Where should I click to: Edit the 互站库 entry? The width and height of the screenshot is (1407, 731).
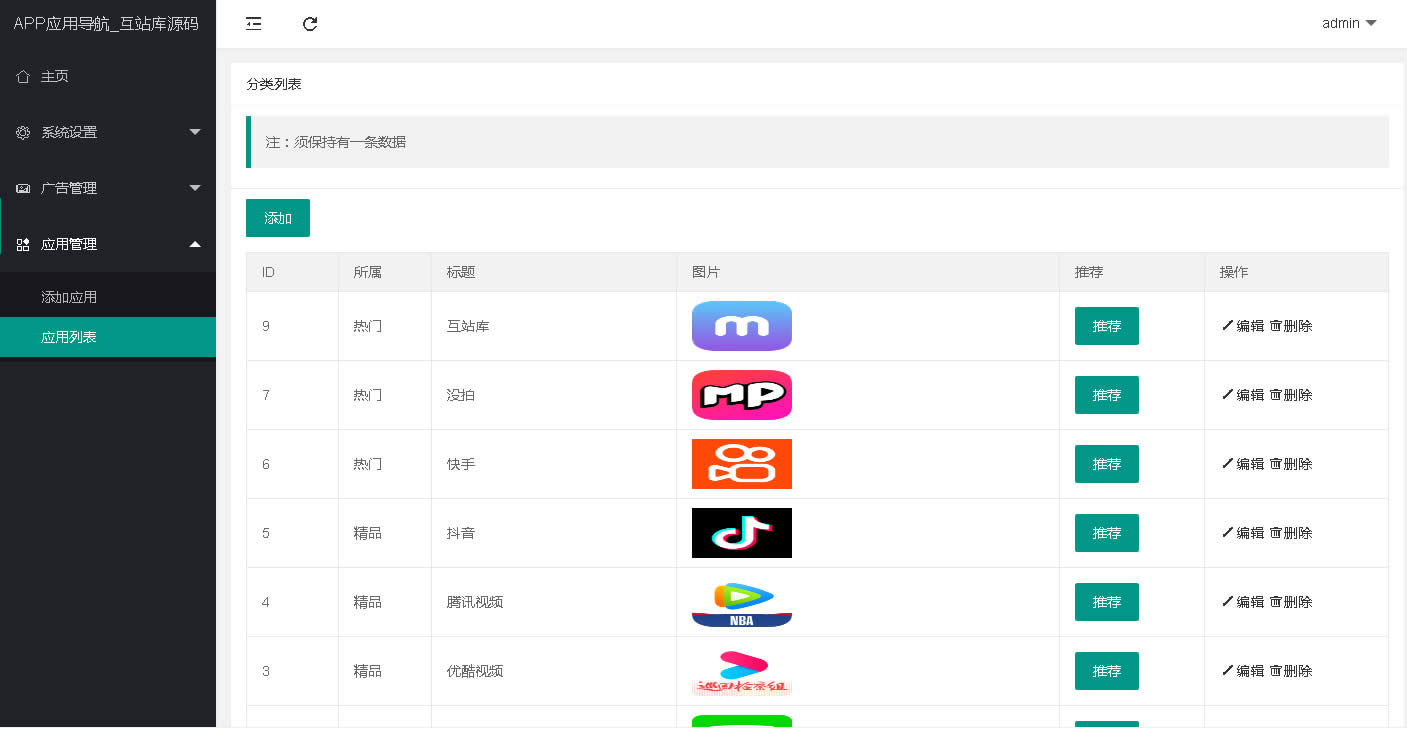[x=1243, y=326]
